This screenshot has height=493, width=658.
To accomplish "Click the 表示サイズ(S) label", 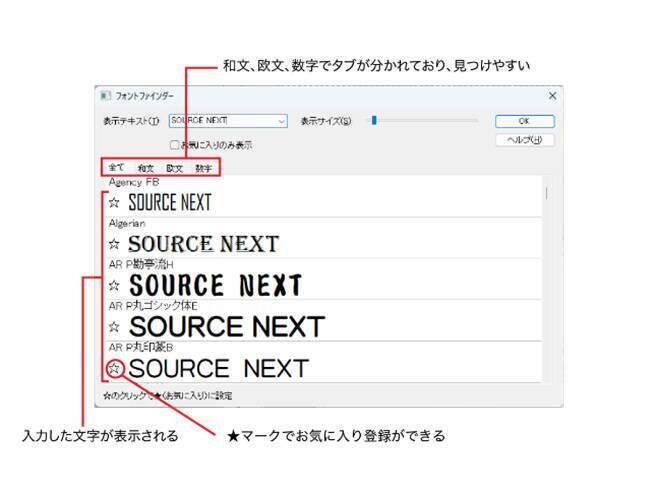I will [x=326, y=121].
